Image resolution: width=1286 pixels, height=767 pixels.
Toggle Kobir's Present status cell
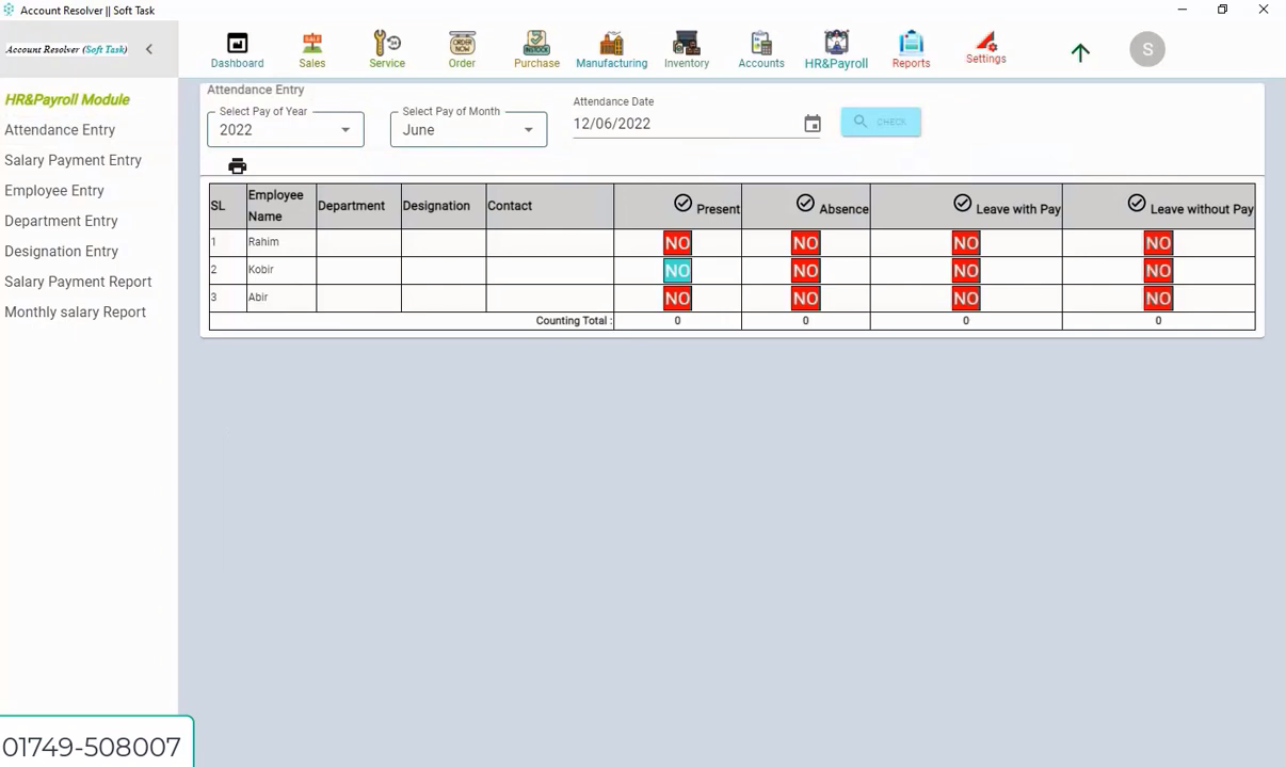coord(676,269)
